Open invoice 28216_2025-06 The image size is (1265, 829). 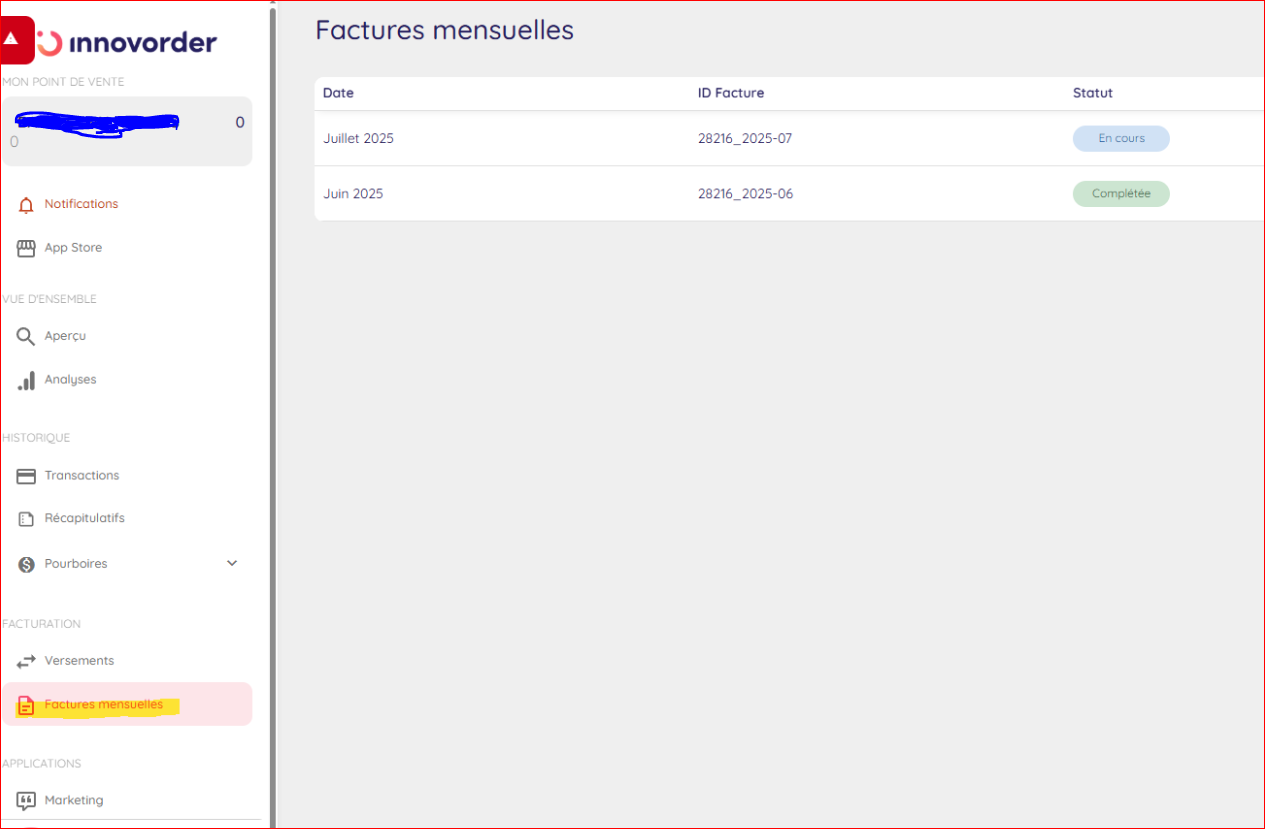coord(745,194)
